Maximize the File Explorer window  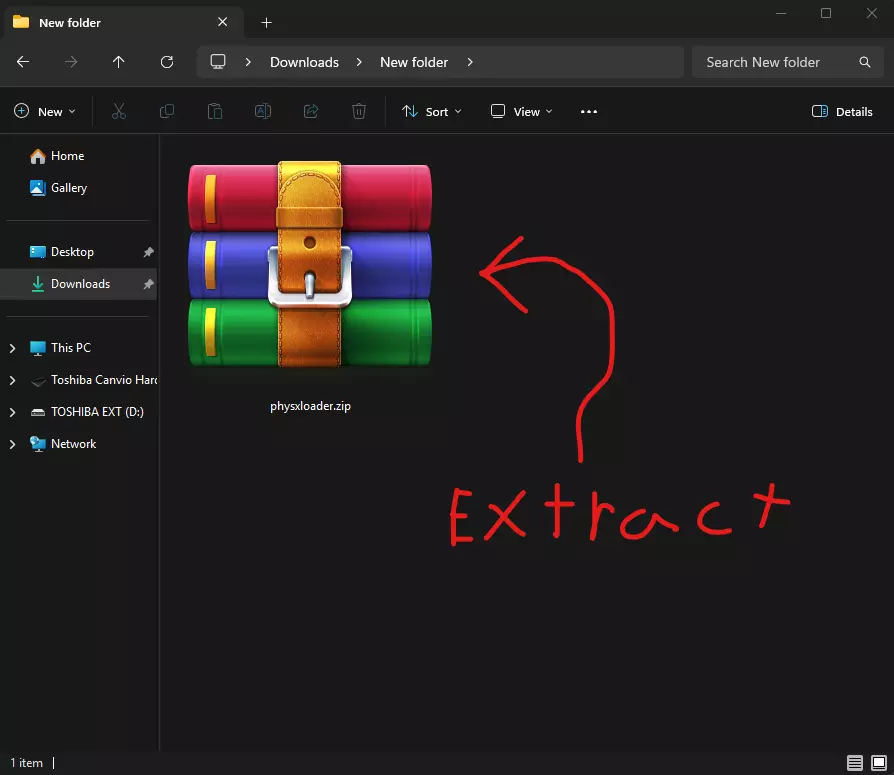[826, 13]
